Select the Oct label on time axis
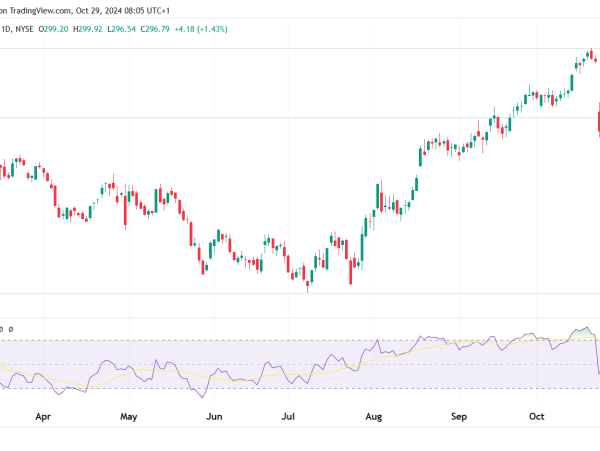Screen dimensions: 600x451 click(x=536, y=417)
